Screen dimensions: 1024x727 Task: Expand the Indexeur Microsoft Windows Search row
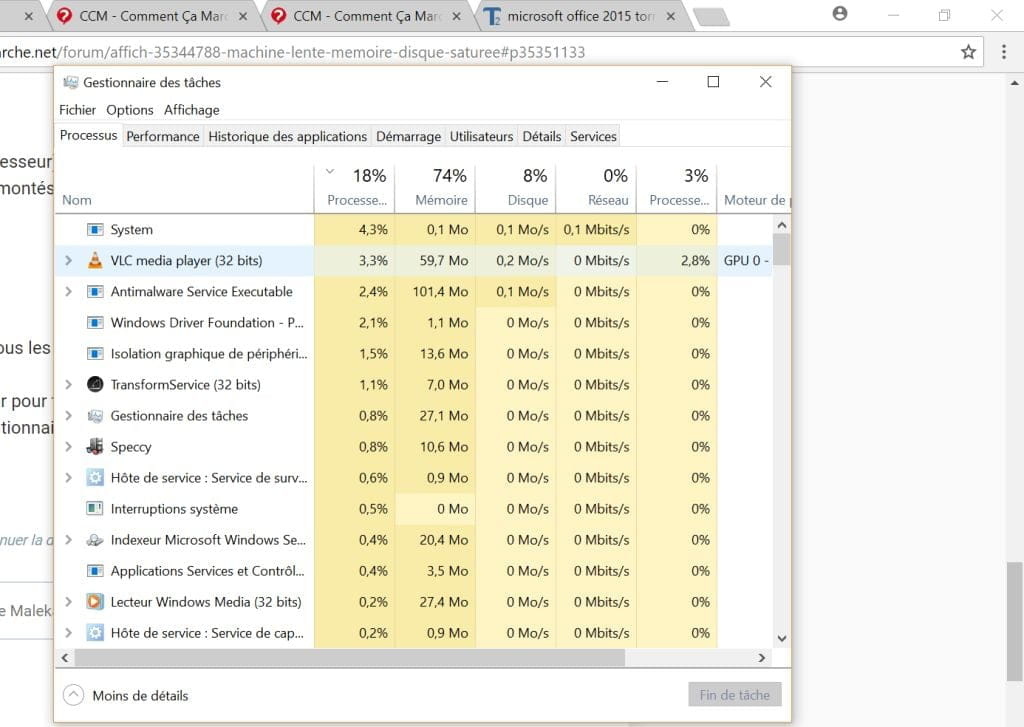coord(69,540)
